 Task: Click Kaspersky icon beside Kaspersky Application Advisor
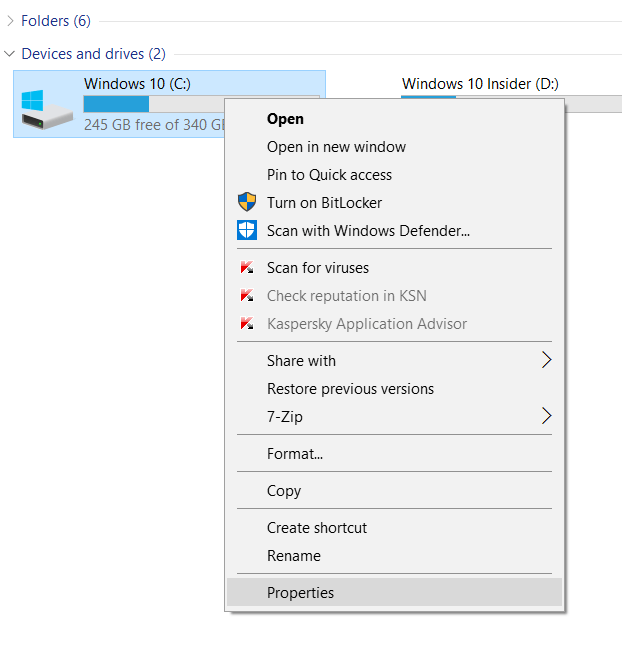(247, 323)
